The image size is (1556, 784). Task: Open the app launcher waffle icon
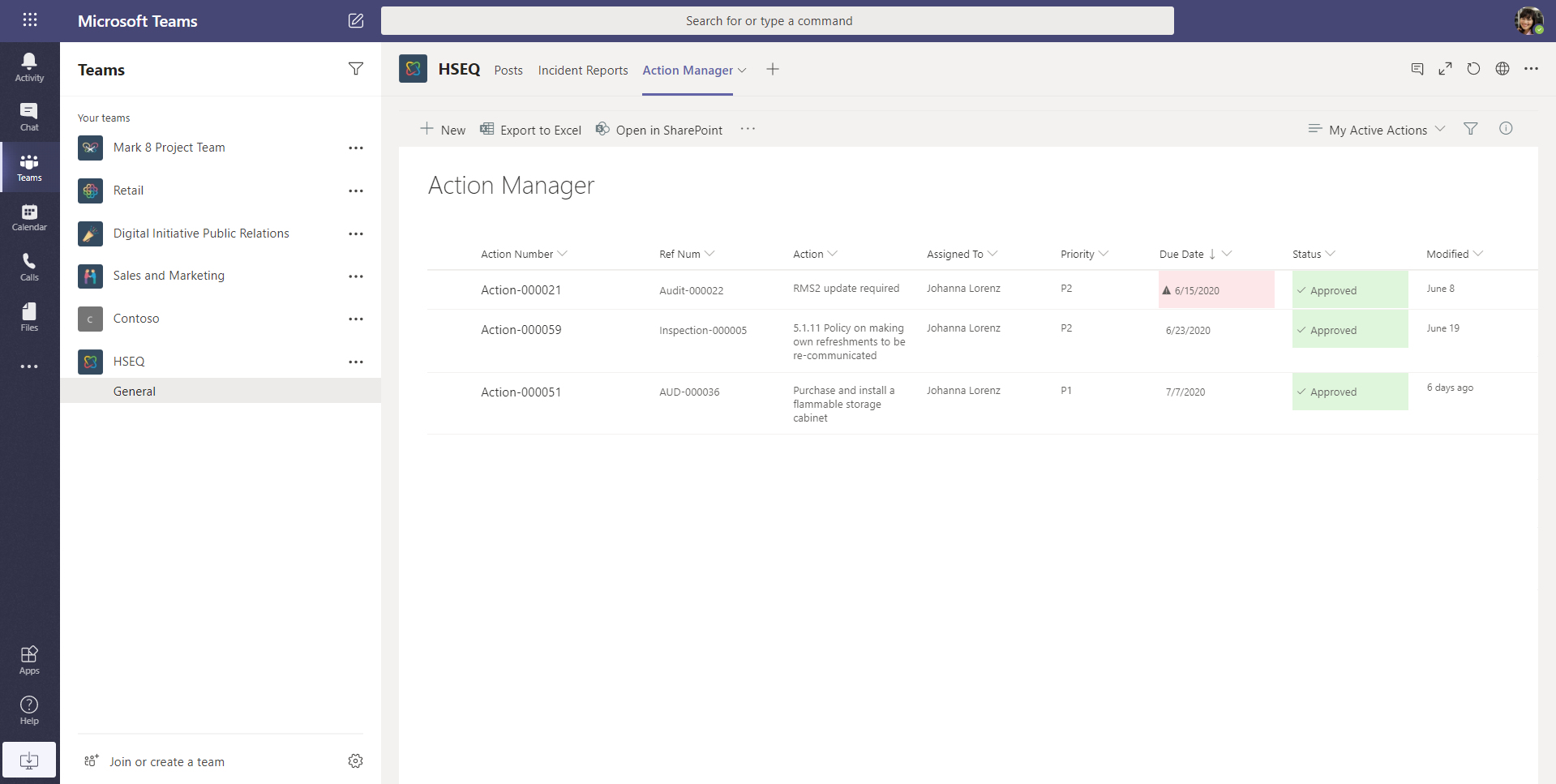pyautogui.click(x=30, y=20)
